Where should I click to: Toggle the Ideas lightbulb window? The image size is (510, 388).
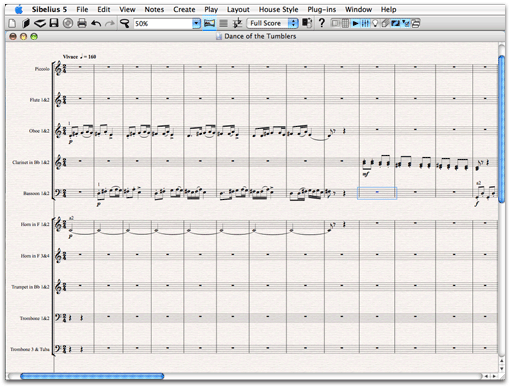[375, 23]
